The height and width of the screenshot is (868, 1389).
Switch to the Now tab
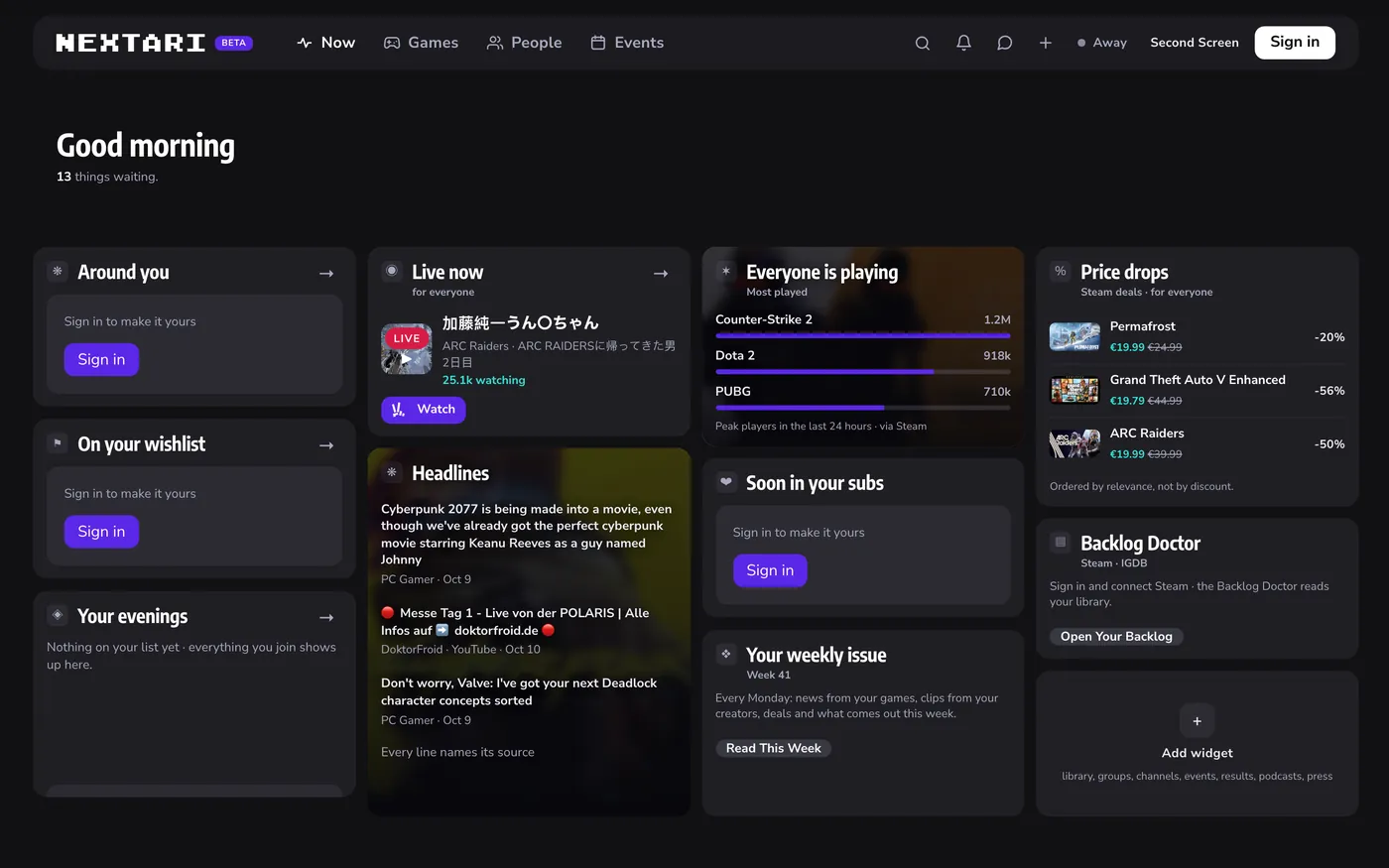pos(325,43)
